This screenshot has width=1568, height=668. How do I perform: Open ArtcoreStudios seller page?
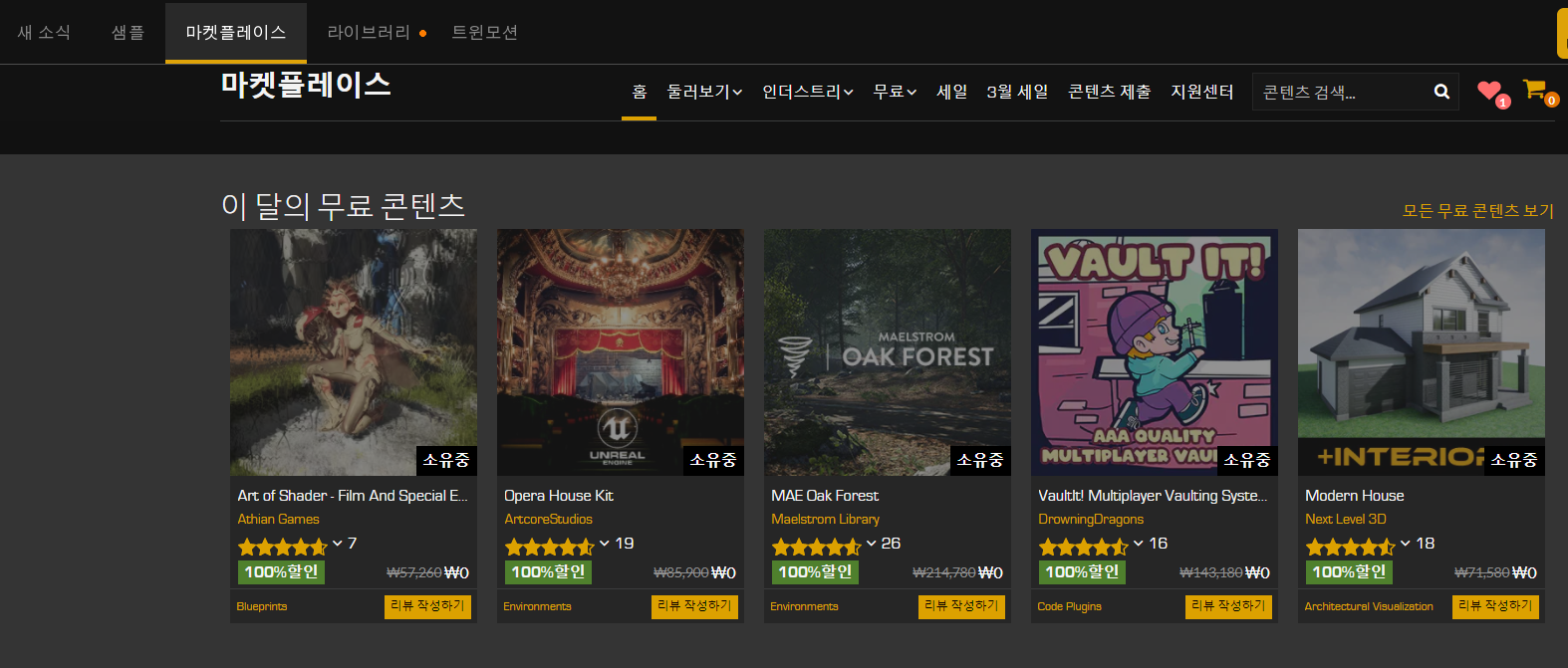548,520
